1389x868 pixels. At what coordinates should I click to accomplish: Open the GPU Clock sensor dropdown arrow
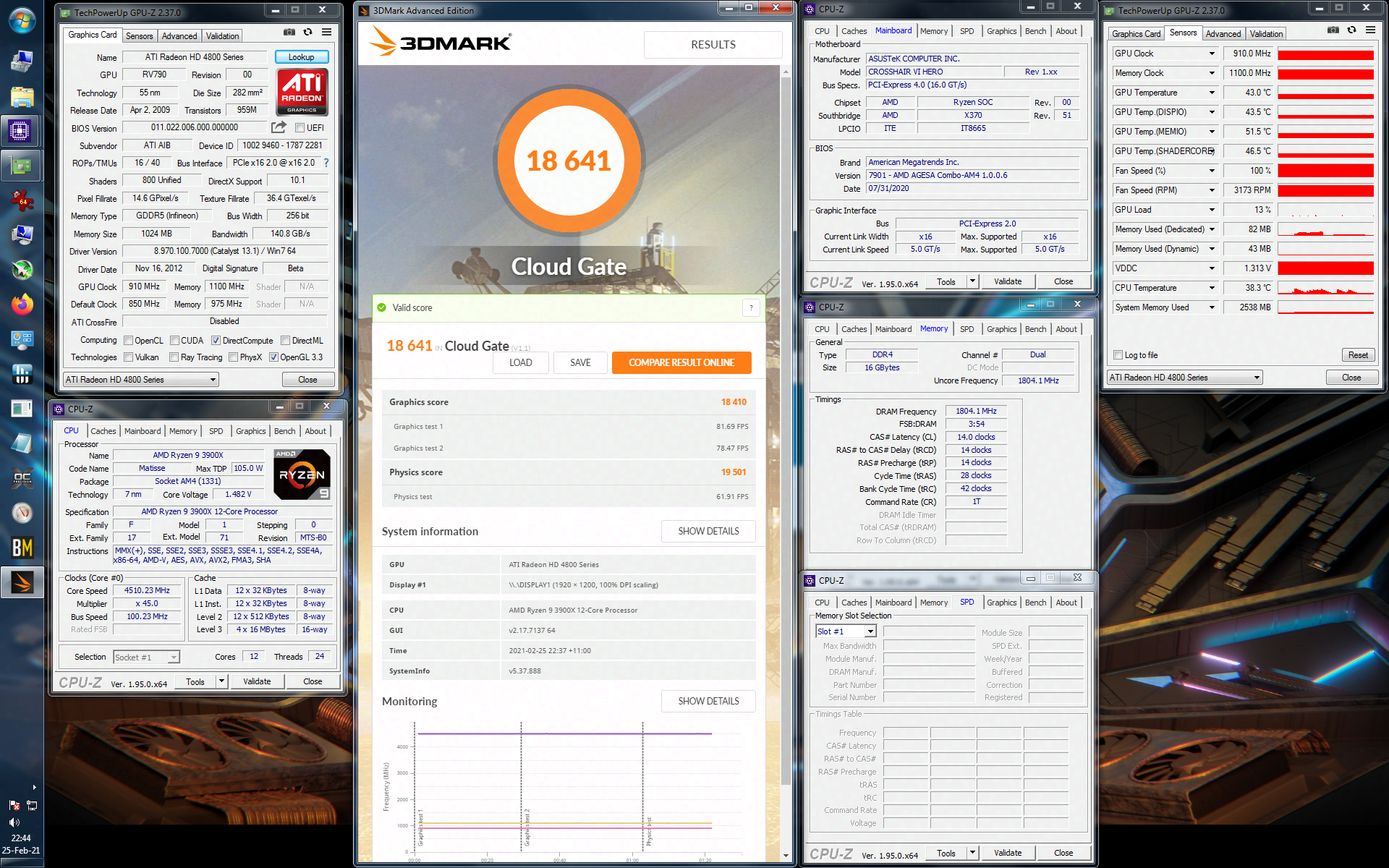pos(1212,54)
